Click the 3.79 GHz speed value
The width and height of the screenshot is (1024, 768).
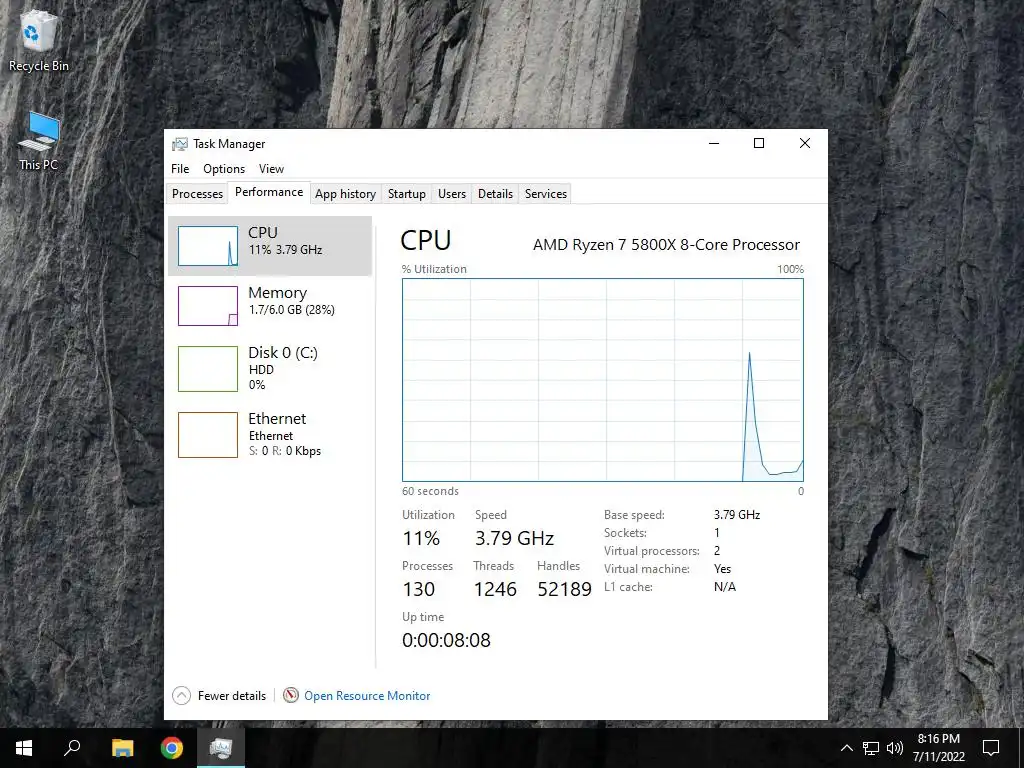pos(515,538)
